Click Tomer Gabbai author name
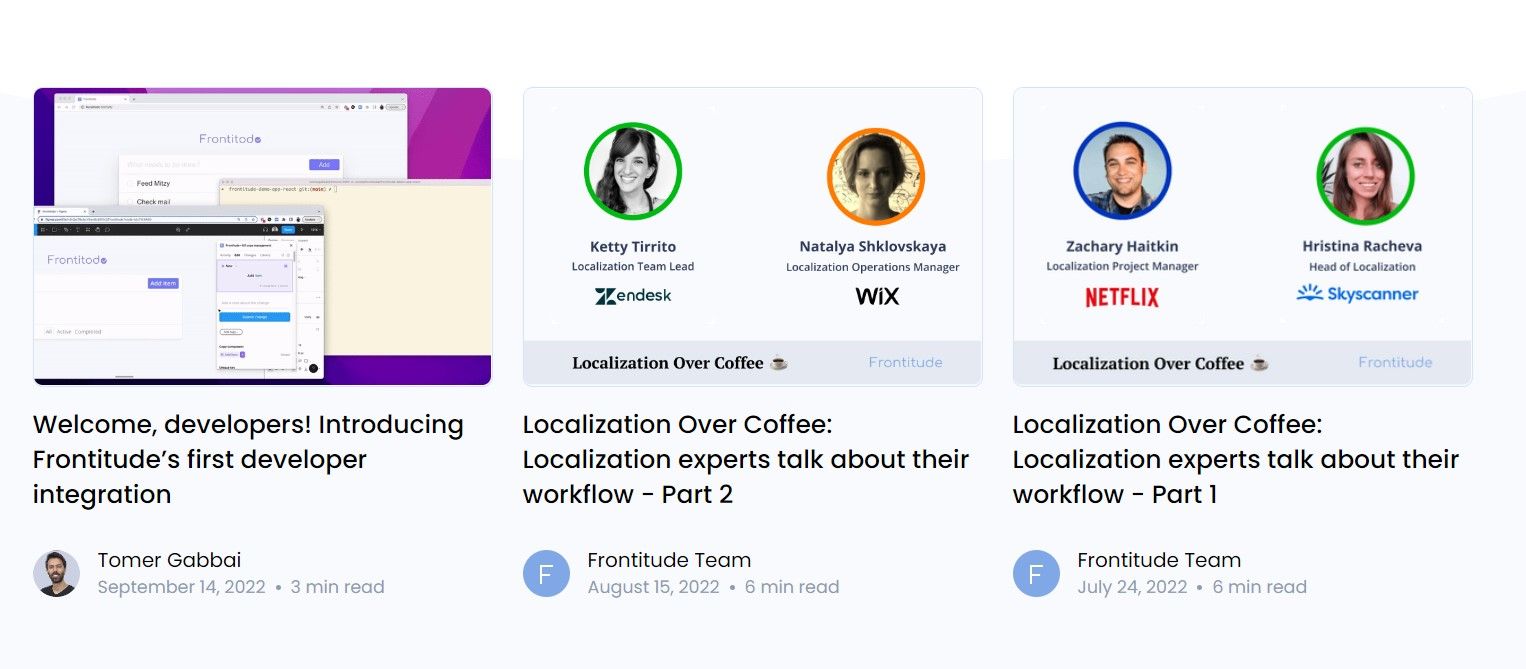The image size is (1526, 669). click(169, 560)
